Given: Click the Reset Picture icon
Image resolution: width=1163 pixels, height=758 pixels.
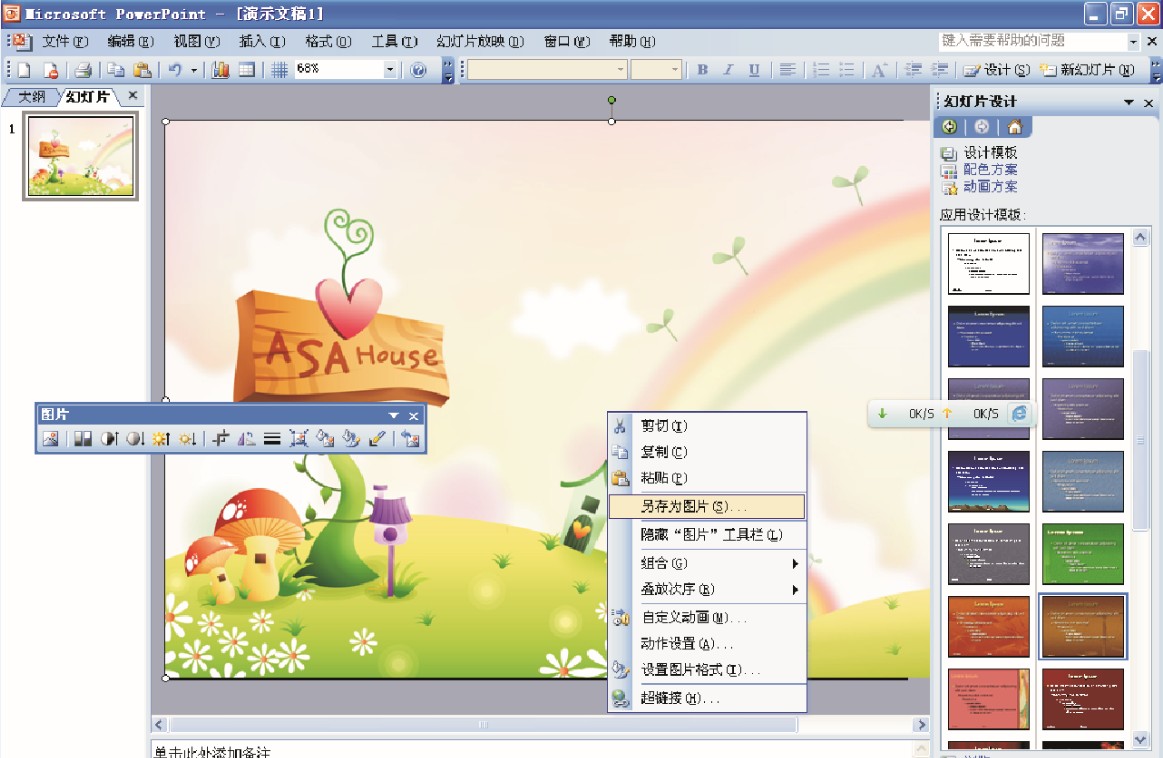Looking at the screenshot, I should [x=410, y=438].
